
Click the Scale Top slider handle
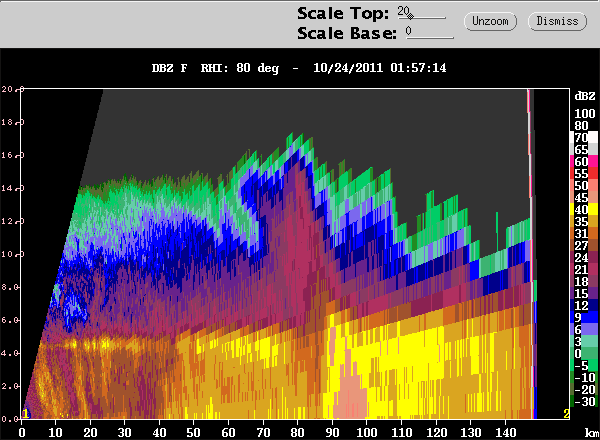[409, 16]
